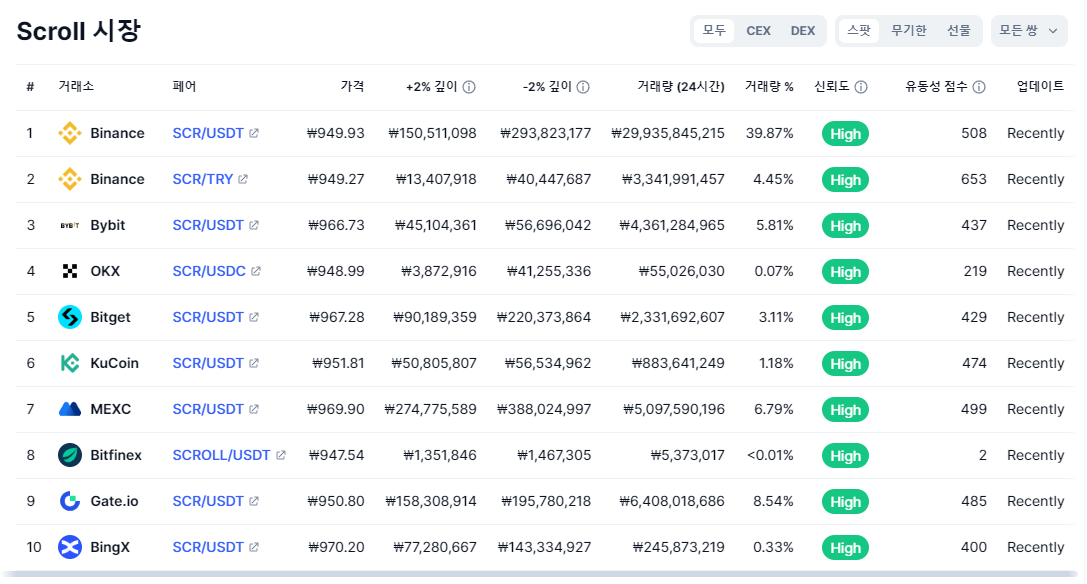Sort by 거래소 column header
Viewport: 1087px width, 584px height.
[x=76, y=87]
